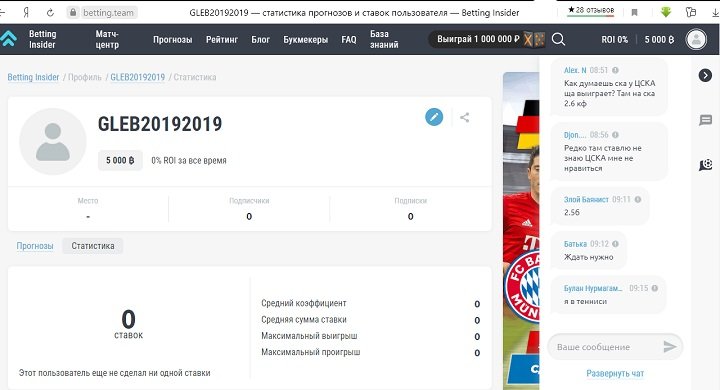This screenshot has height=390, width=720.
Task: Open the Букмекеры navigation item
Action: pyautogui.click(x=305, y=40)
